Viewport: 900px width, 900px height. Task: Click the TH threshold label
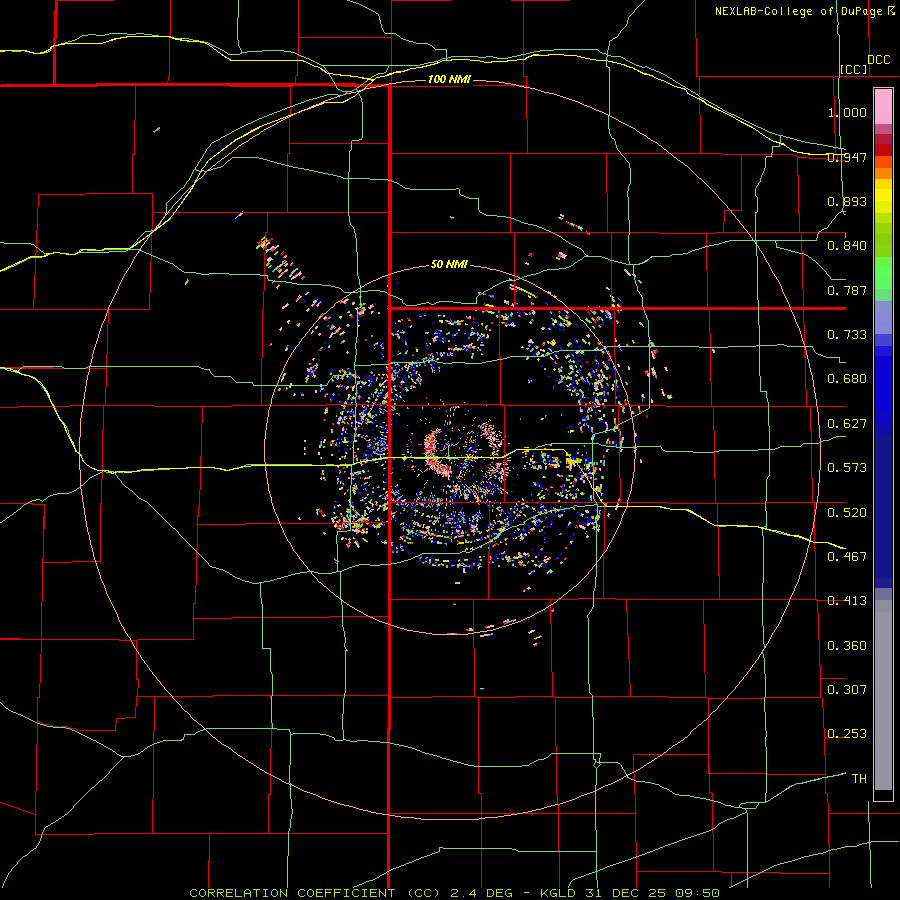[x=859, y=779]
